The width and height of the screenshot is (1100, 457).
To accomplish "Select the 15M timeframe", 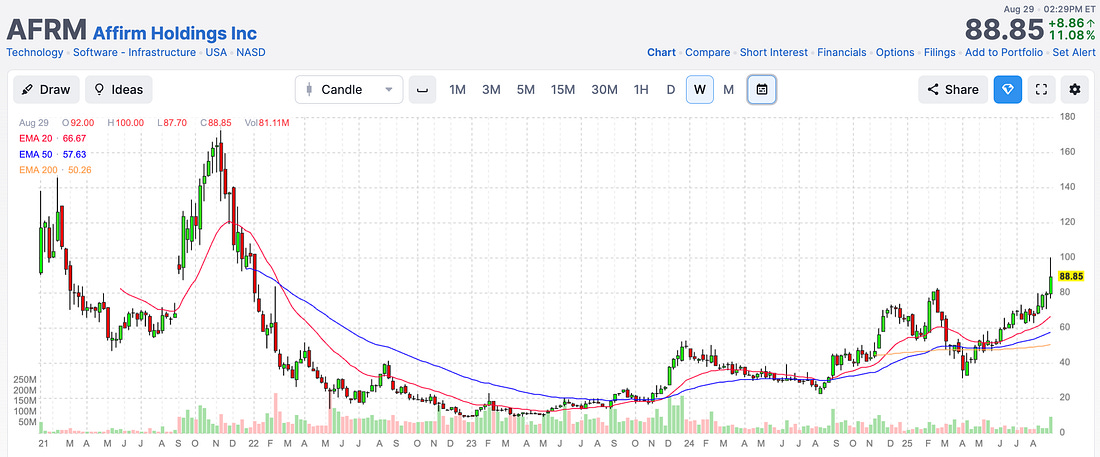I will (x=563, y=90).
